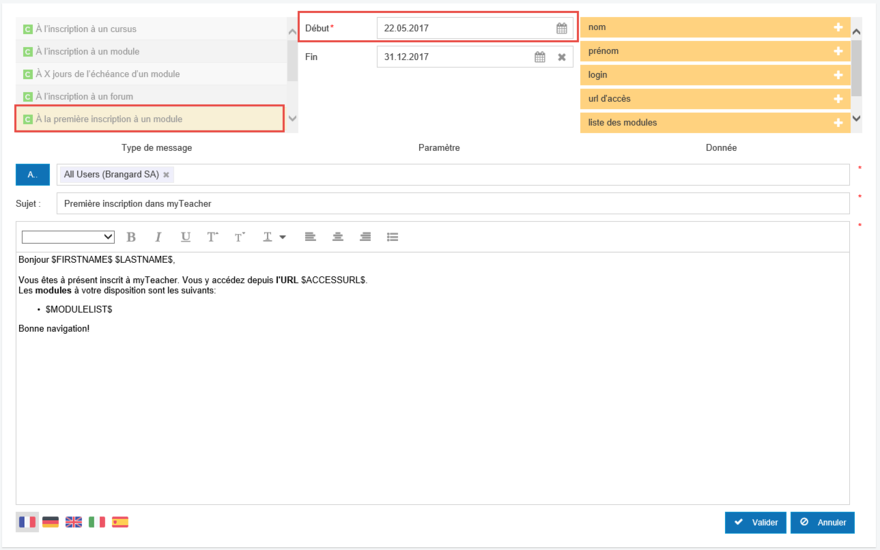Screen dimensions: 880x550
Task: Add the 'url d'accès' data field
Action: [838, 99]
